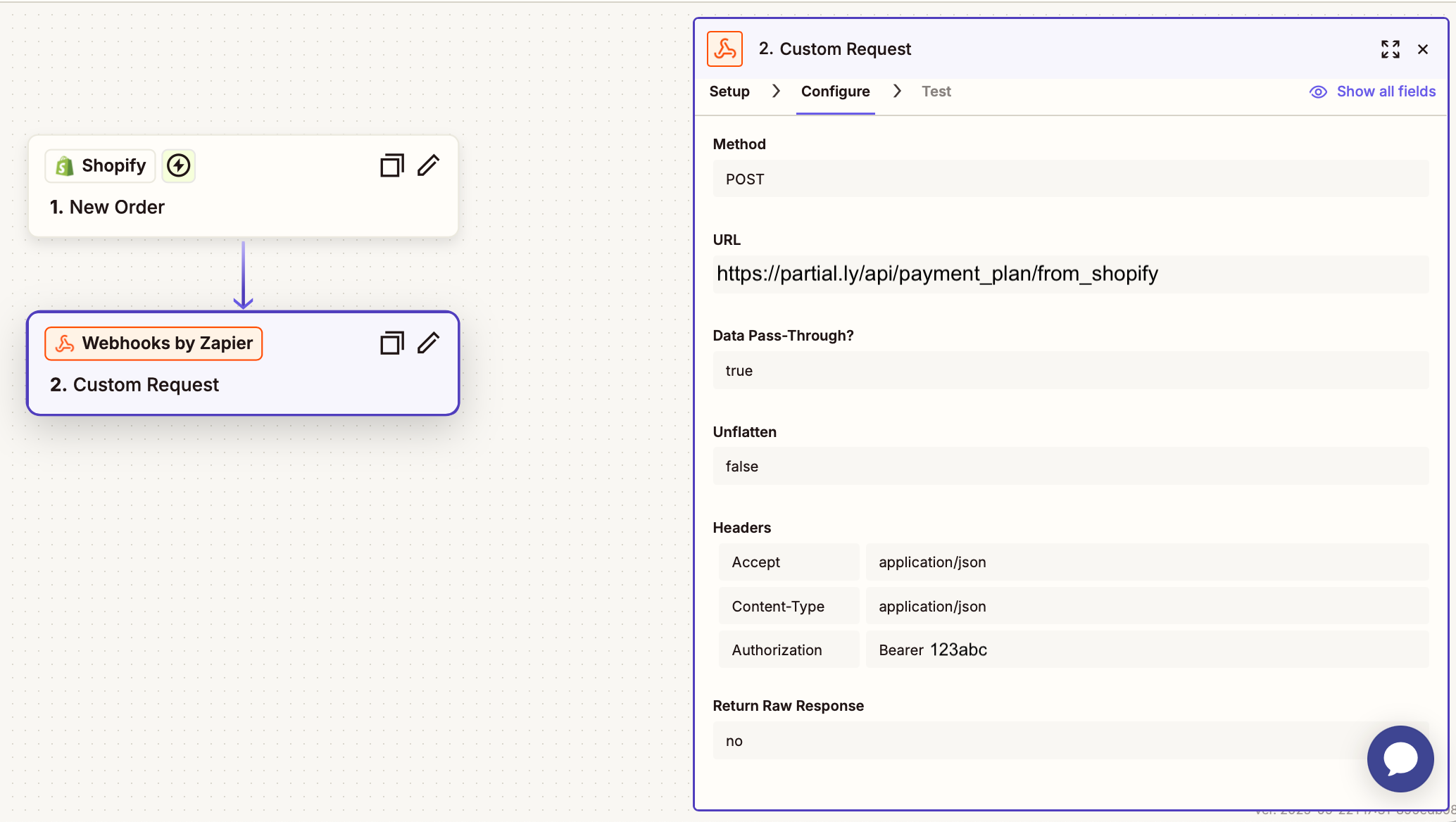Screen dimensions: 1456x822
Task: Switch to the Test tab
Action: [936, 91]
